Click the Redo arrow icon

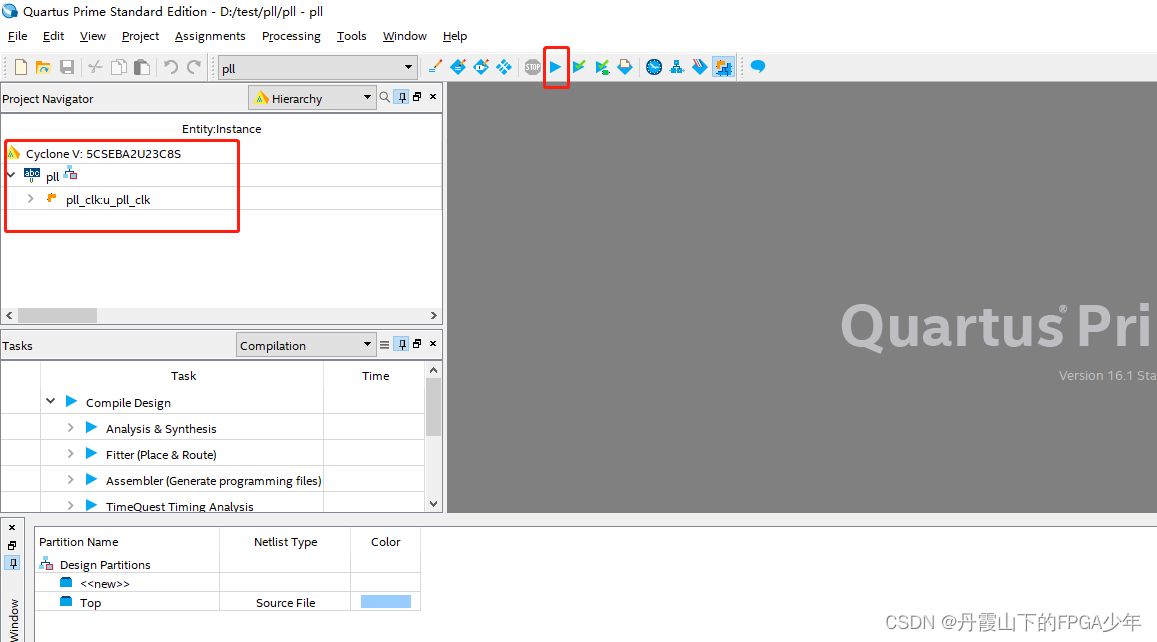(194, 67)
